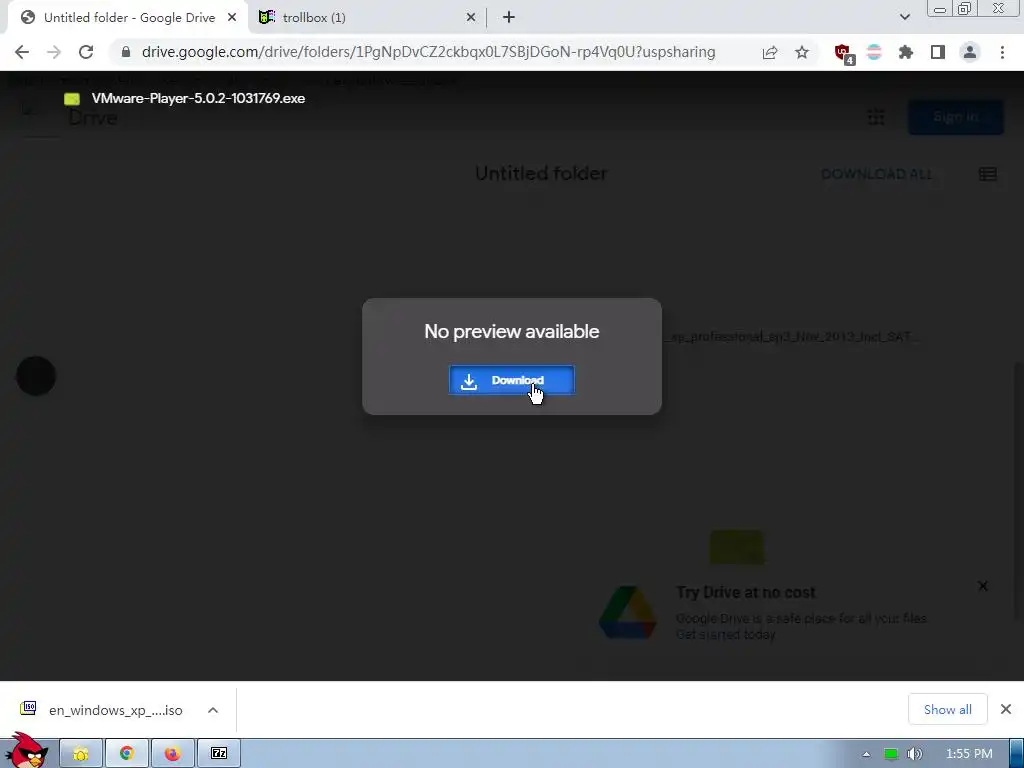Image resolution: width=1024 pixels, height=768 pixels.
Task: Dismiss the Try Drive at no cost banner
Action: (983, 586)
